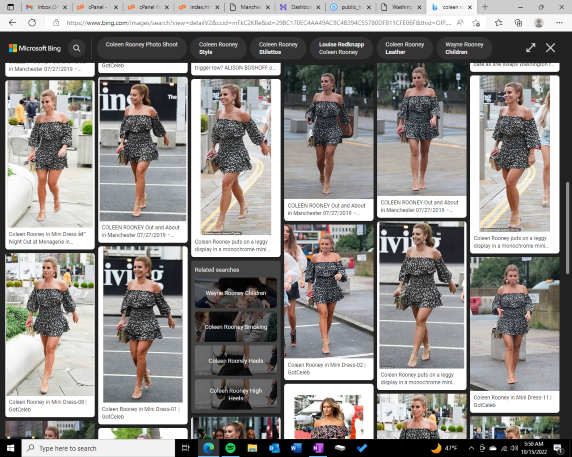The width and height of the screenshot is (572, 457).
Task: Open Microsoft Edge from taskbar
Action: [x=208, y=448]
